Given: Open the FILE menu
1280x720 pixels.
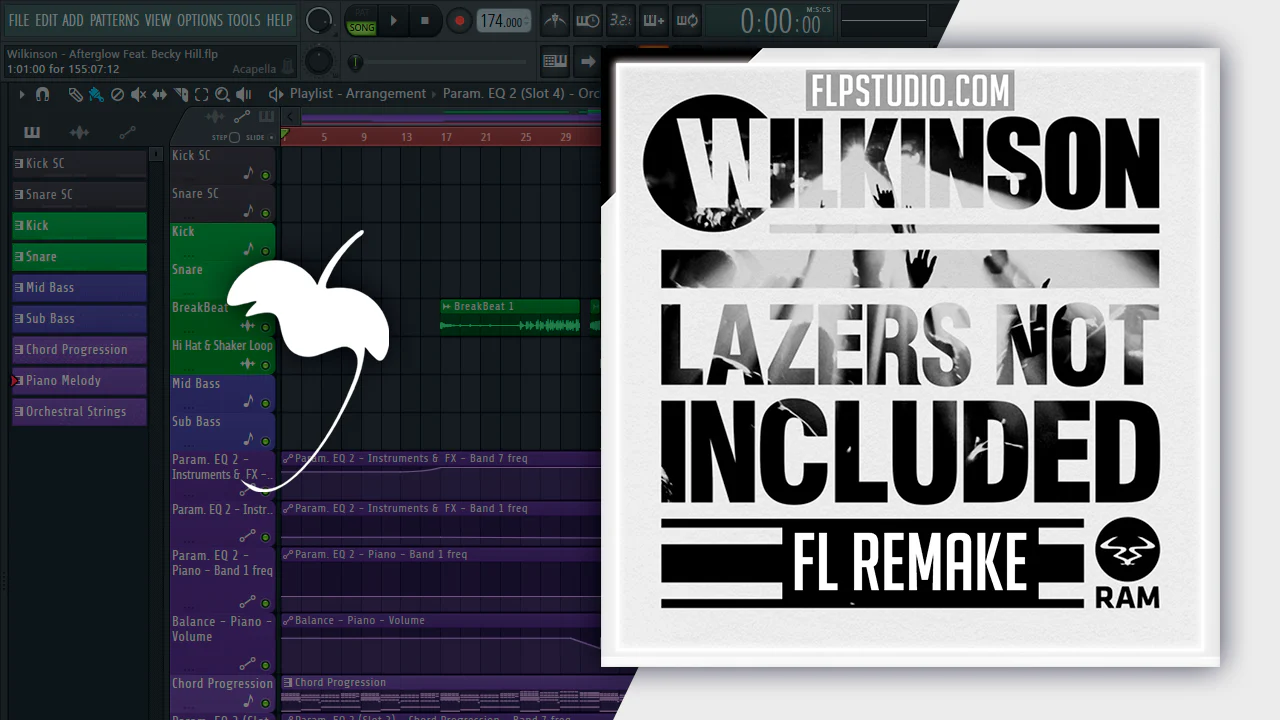Looking at the screenshot, I should (18, 20).
